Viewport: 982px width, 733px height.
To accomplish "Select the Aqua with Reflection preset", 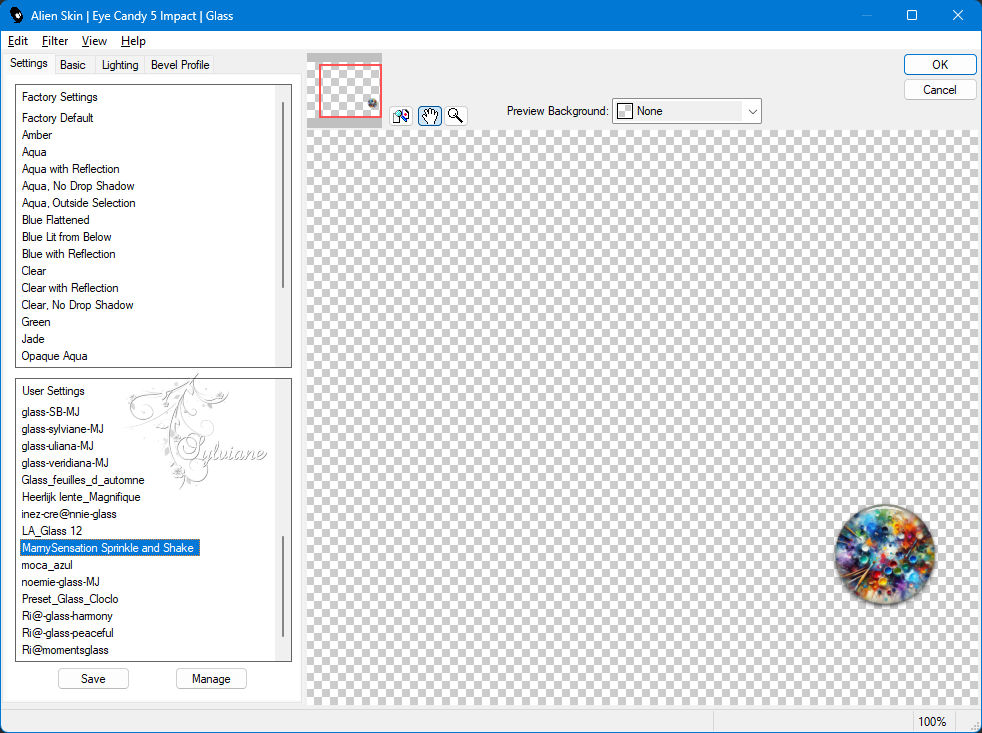I will click(71, 169).
